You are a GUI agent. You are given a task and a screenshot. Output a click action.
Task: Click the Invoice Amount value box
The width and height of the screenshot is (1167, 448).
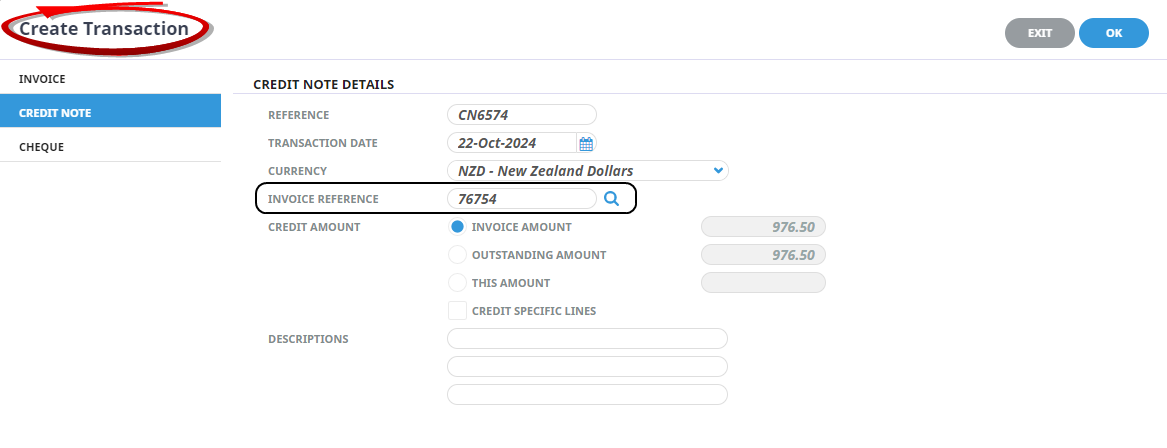click(x=764, y=227)
